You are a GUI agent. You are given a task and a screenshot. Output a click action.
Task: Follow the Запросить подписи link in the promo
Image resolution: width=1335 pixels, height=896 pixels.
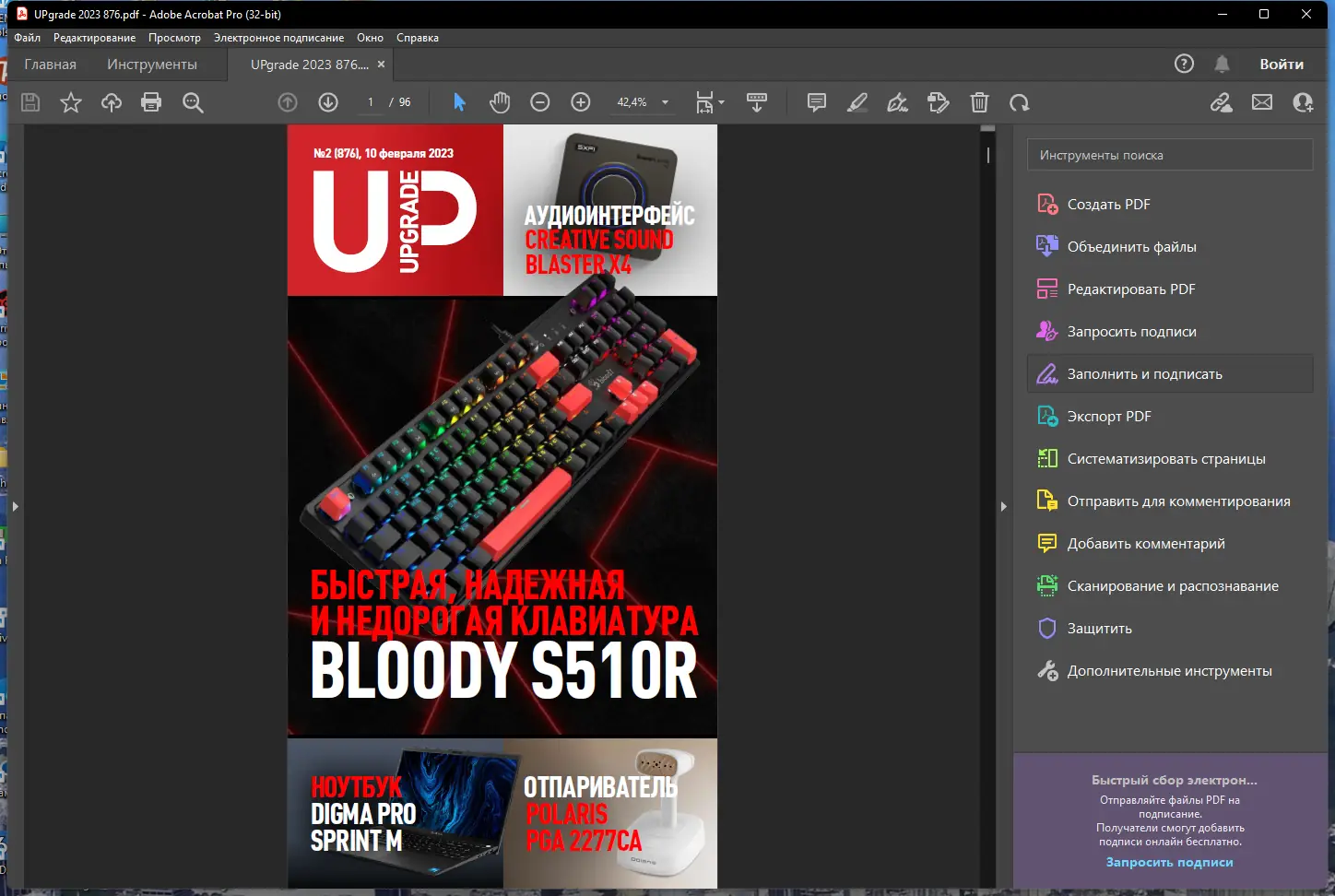coord(1169,863)
